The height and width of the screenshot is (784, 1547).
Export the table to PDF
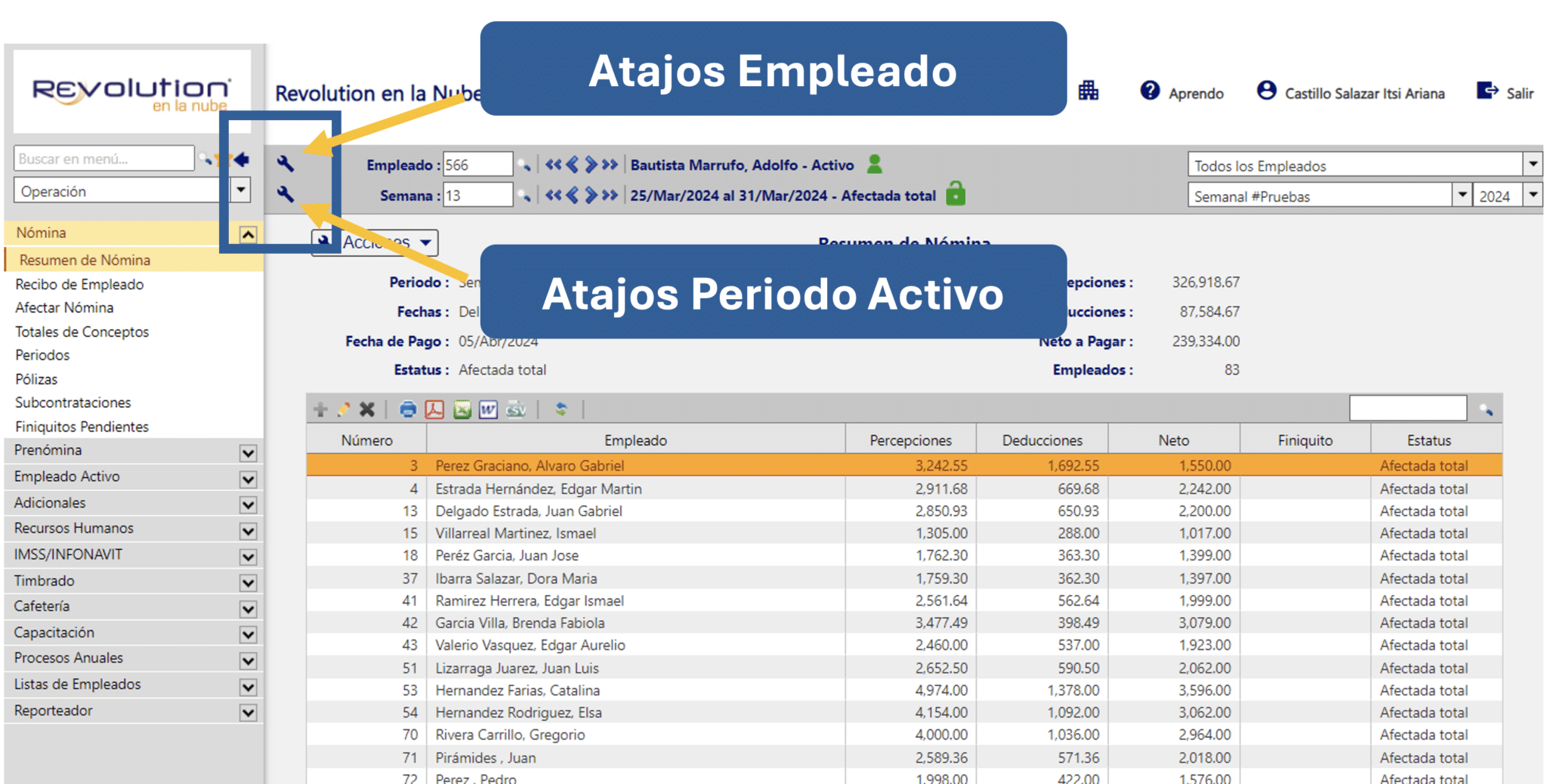point(434,409)
